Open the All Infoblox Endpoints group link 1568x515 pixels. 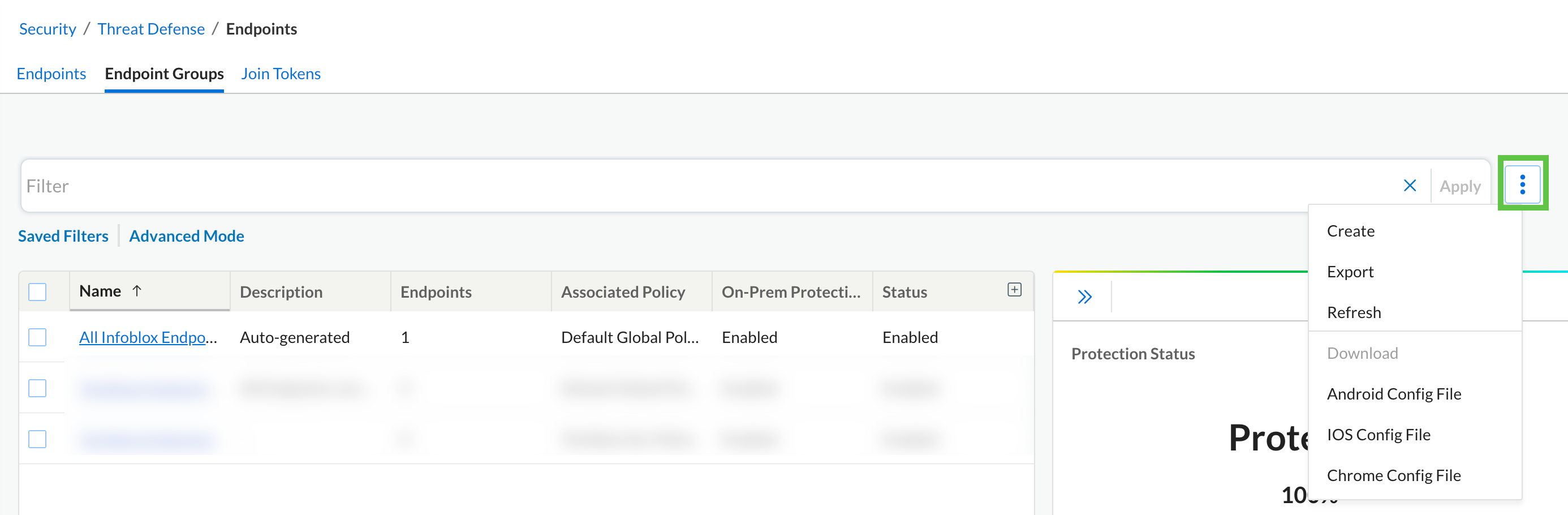click(x=148, y=337)
